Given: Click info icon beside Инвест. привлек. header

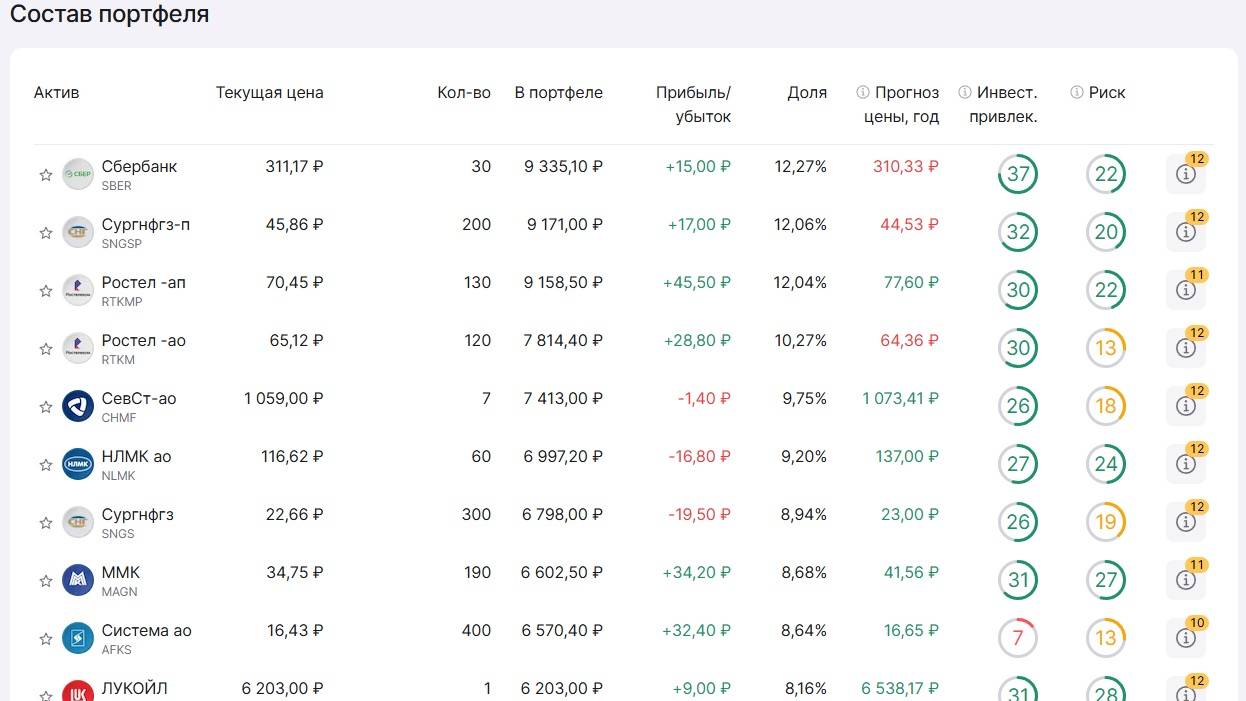Looking at the screenshot, I should (x=965, y=93).
